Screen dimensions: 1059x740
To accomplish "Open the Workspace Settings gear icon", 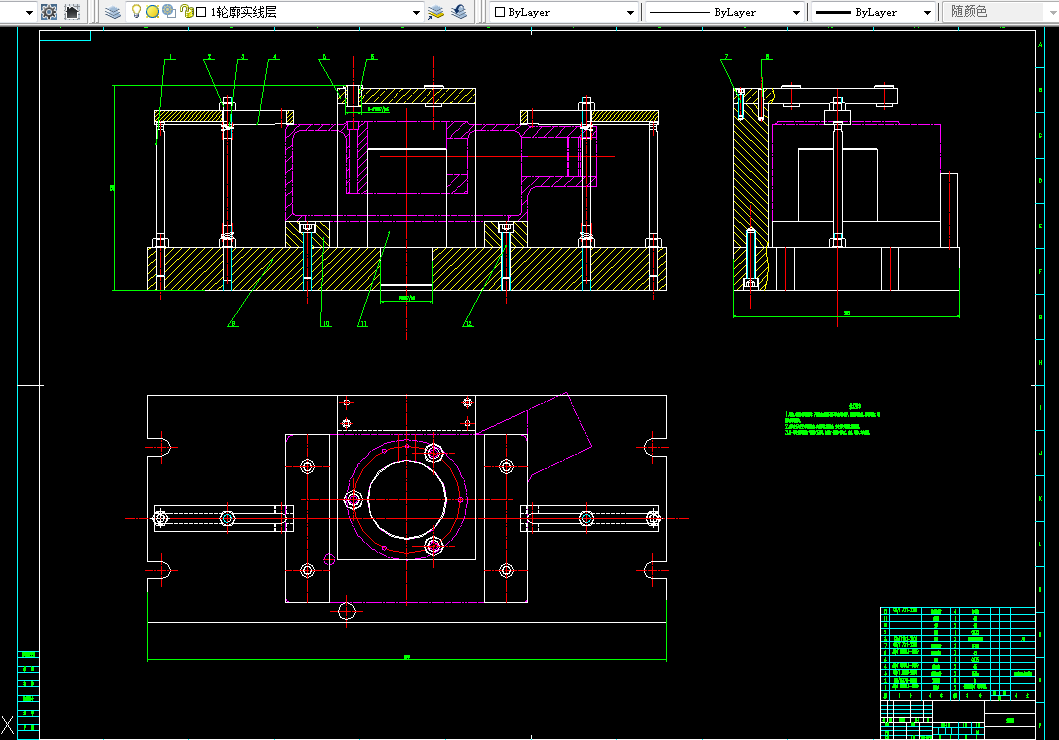I will coord(49,11).
